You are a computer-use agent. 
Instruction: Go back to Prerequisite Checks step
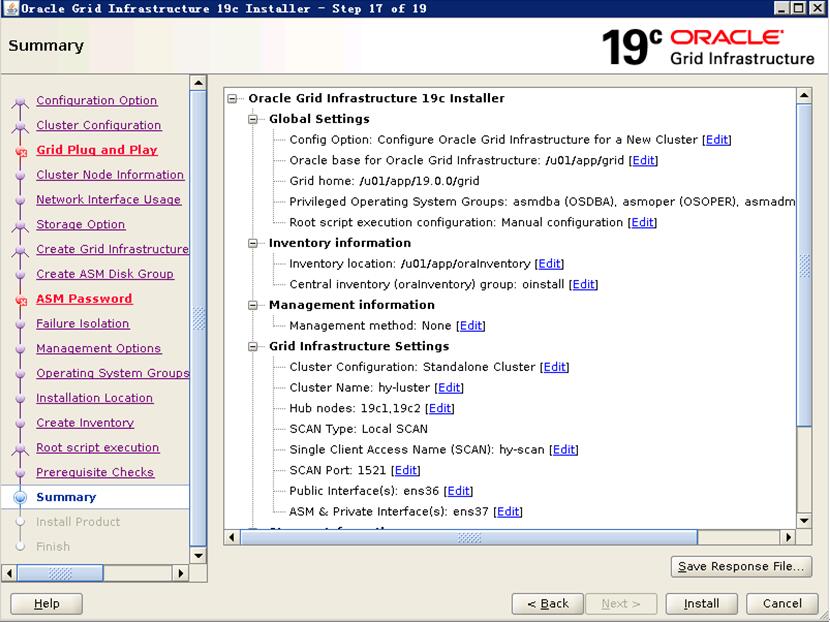(95, 473)
